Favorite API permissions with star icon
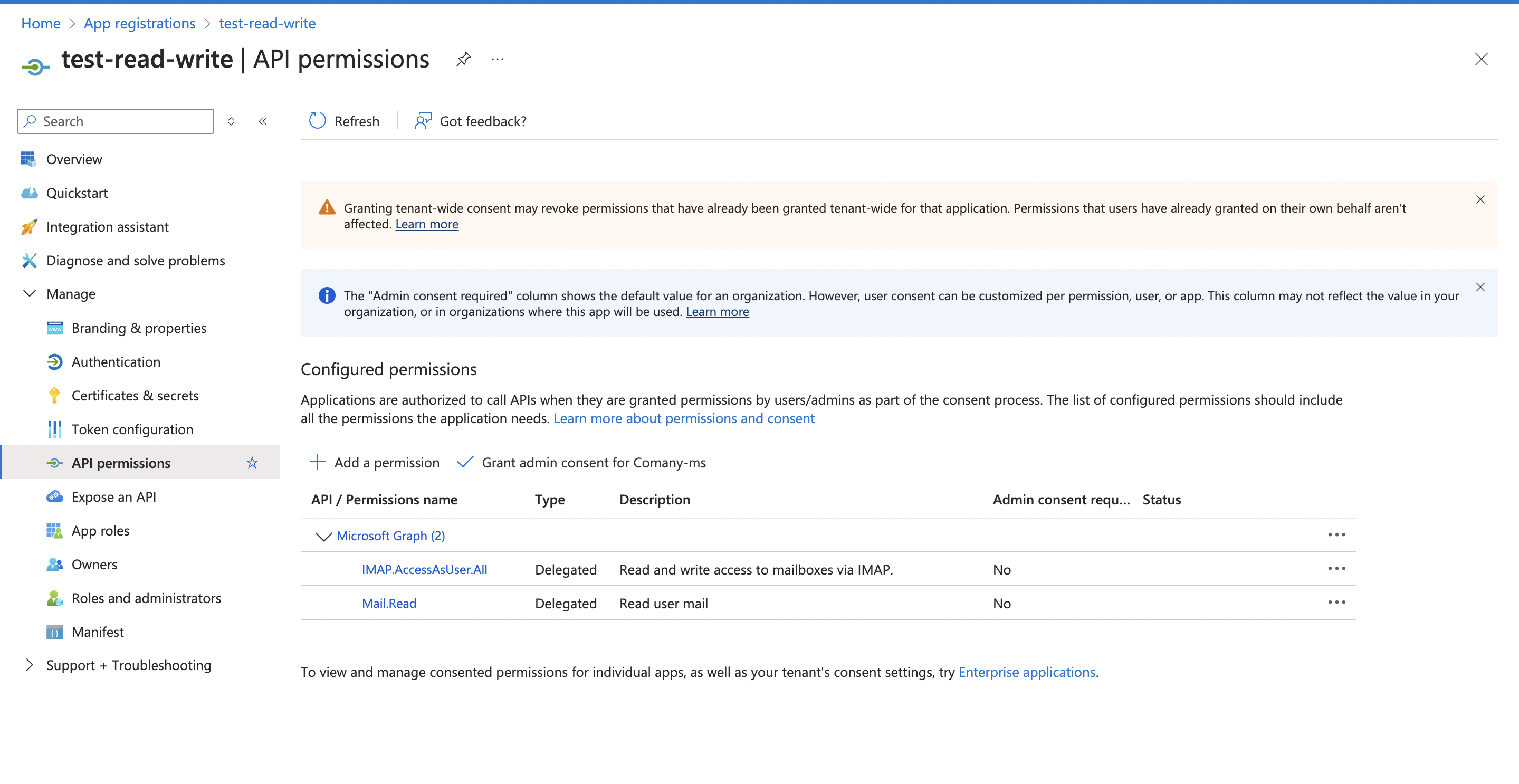Screen dimensions: 1519x784 (252, 463)
